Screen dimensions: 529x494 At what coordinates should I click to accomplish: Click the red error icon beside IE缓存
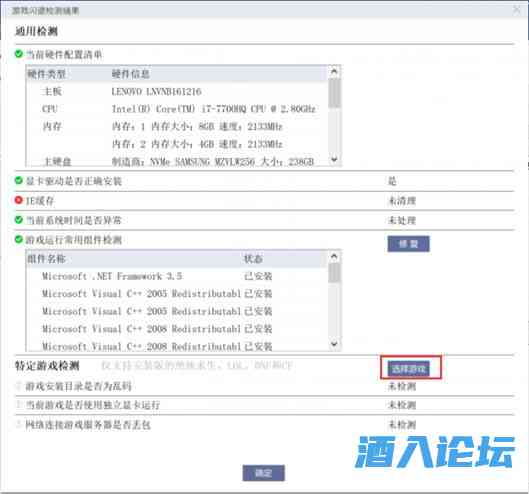tap(19, 200)
